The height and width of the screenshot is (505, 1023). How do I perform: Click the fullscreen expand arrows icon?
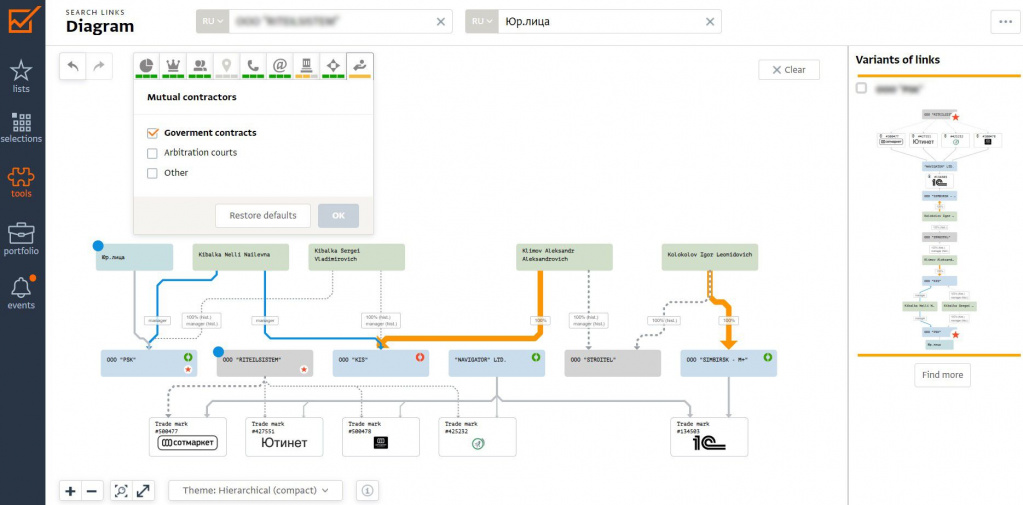(x=144, y=491)
